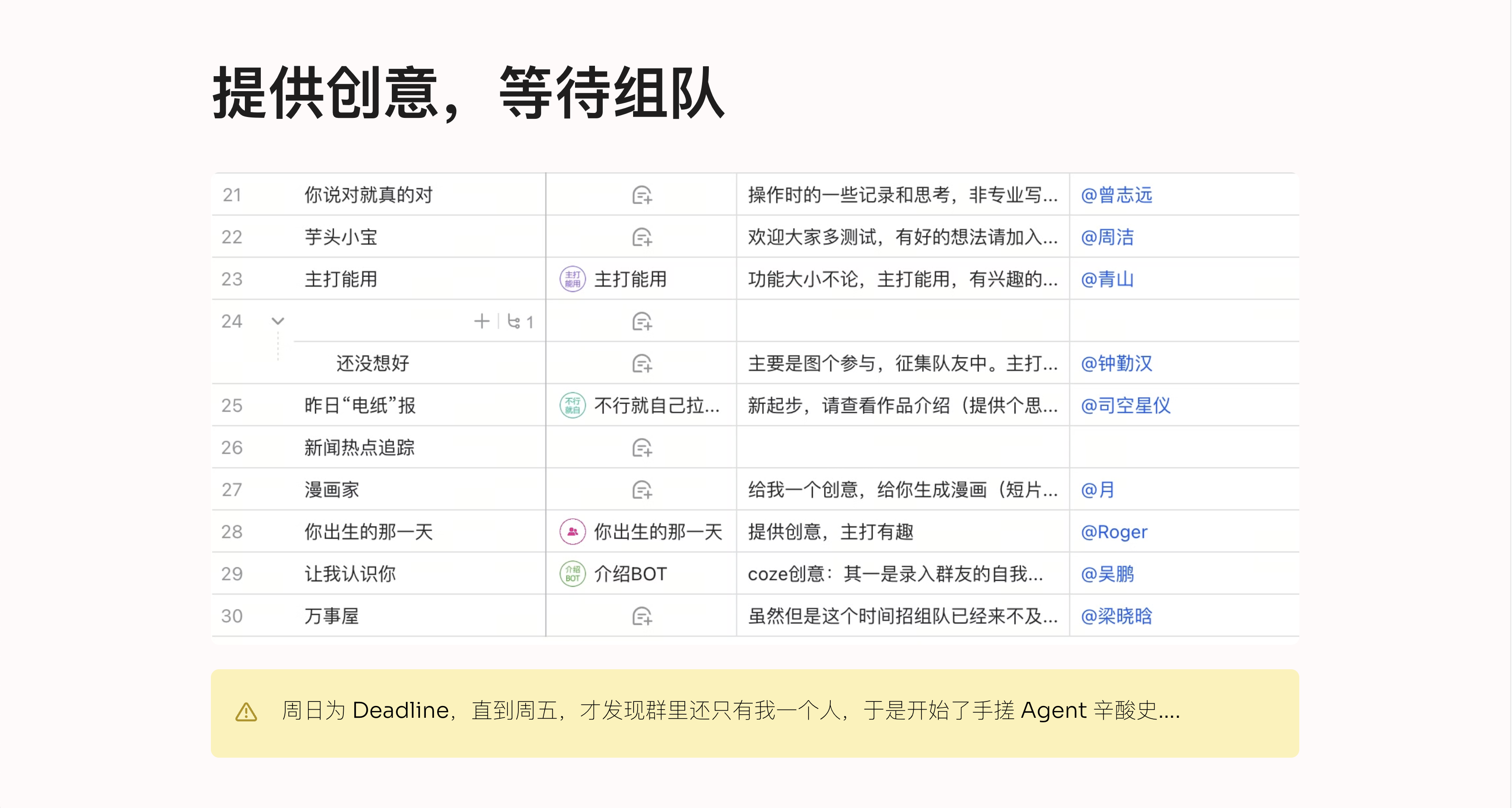Screen dimensions: 1512x808
Task: Click the plus icon in row 24
Action: tap(481, 321)
